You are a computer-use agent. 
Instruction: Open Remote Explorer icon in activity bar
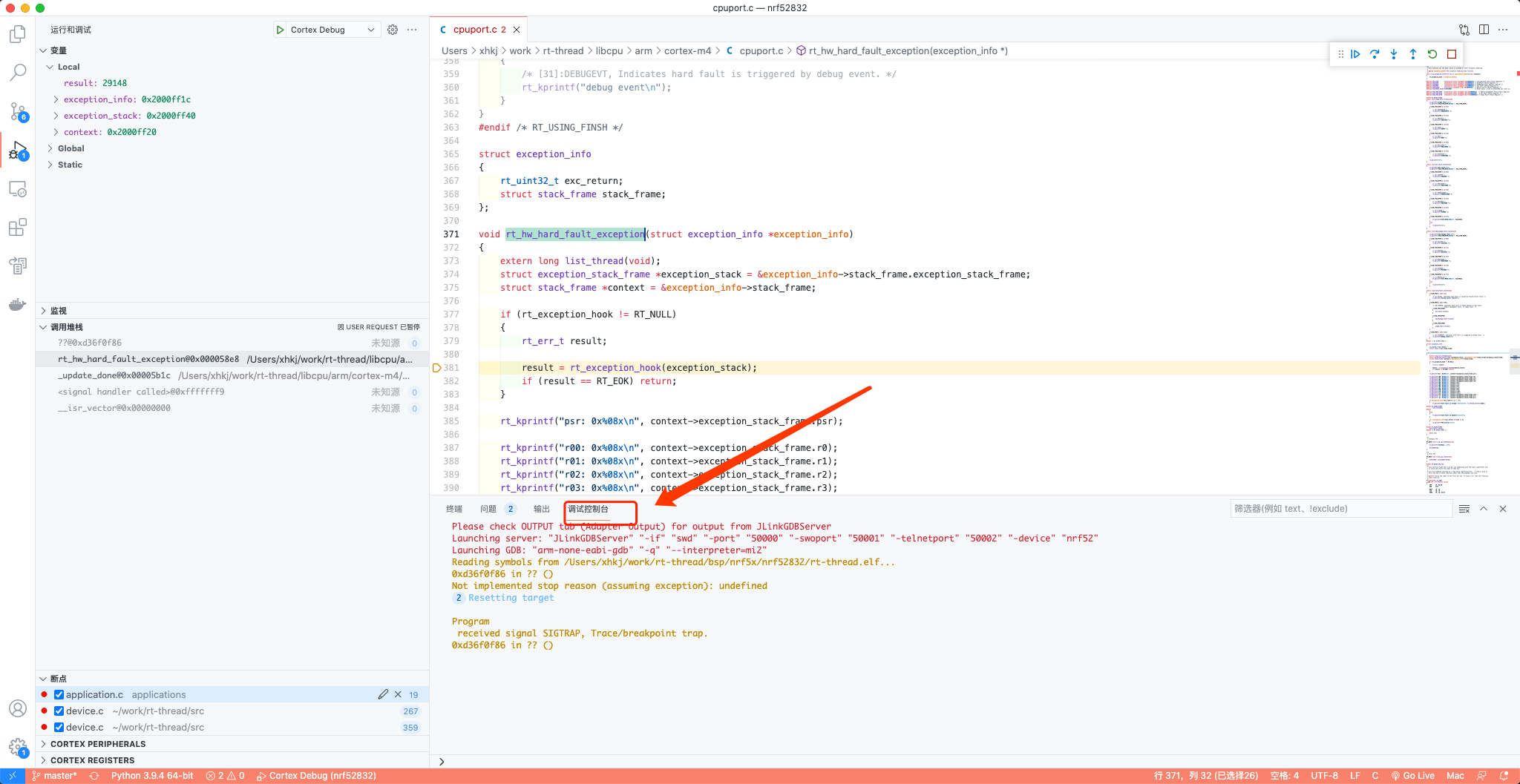tap(18, 189)
